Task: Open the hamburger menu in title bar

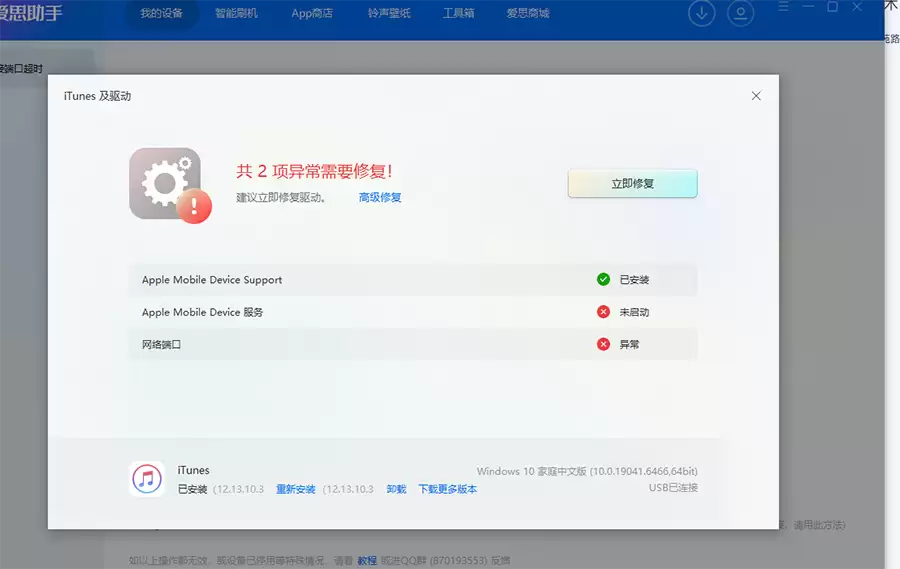Action: 783,7
